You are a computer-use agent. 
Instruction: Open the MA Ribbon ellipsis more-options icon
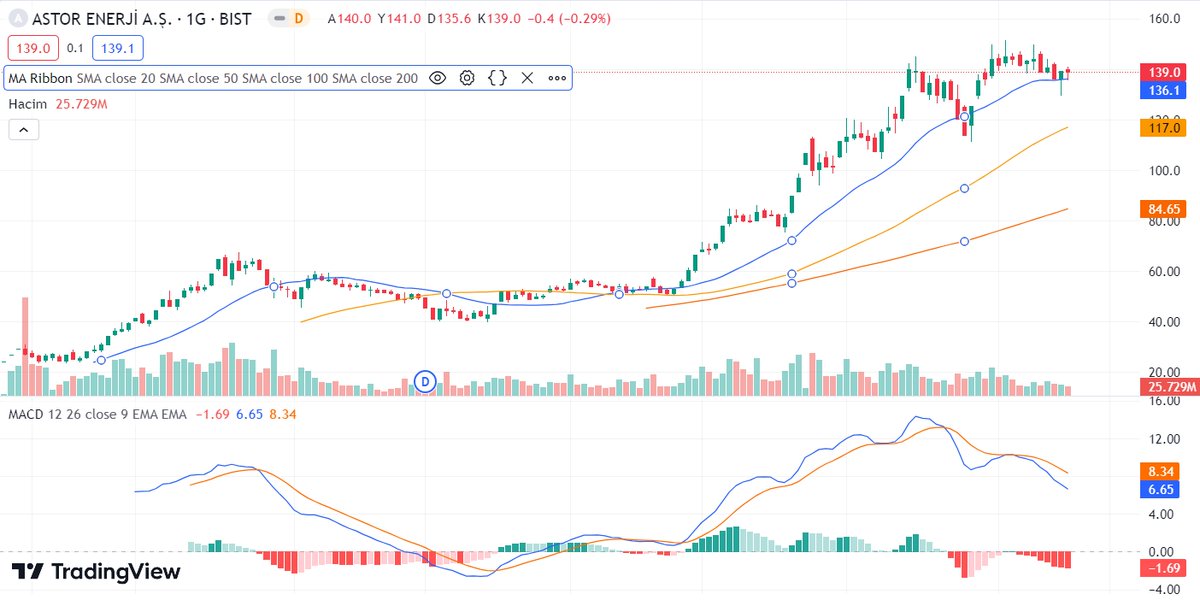pyautogui.click(x=556, y=77)
